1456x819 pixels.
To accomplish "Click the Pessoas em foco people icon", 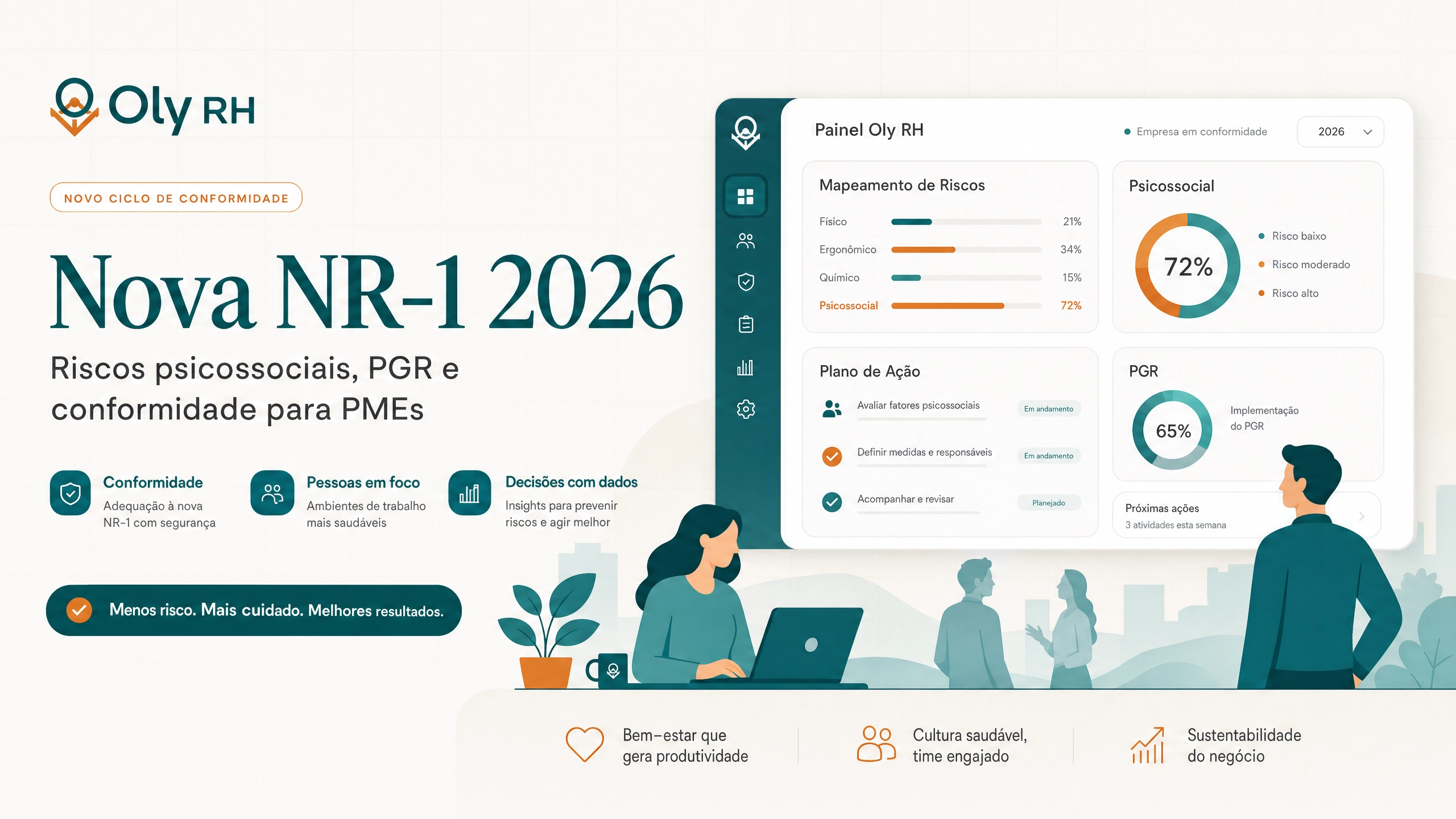I will click(x=272, y=493).
